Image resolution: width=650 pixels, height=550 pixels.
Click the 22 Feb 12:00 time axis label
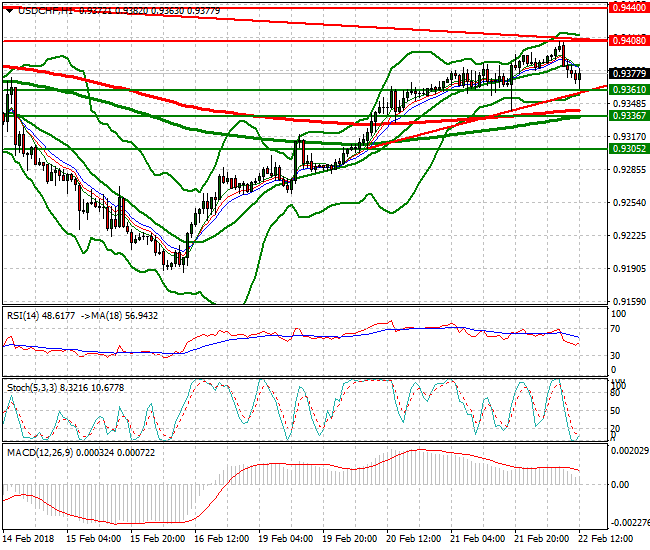pos(605,539)
